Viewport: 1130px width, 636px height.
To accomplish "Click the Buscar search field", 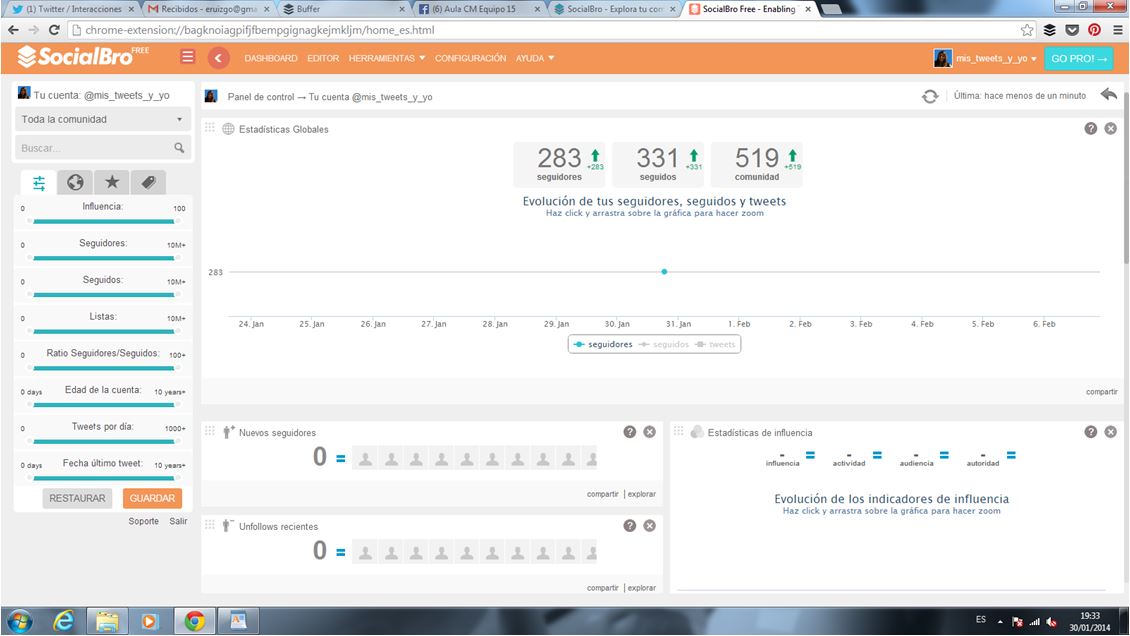I will (x=95, y=148).
